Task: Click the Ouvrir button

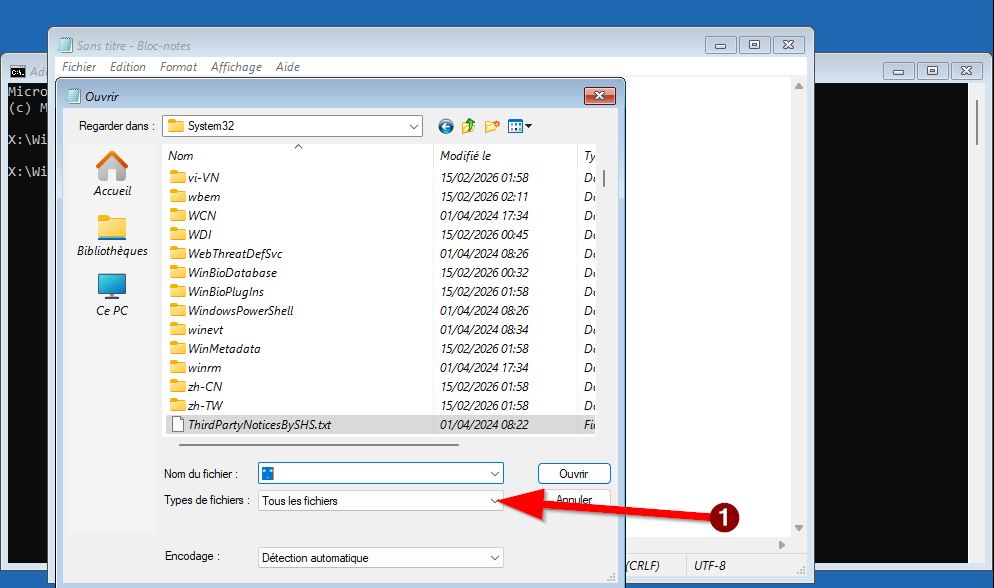Action: click(574, 474)
